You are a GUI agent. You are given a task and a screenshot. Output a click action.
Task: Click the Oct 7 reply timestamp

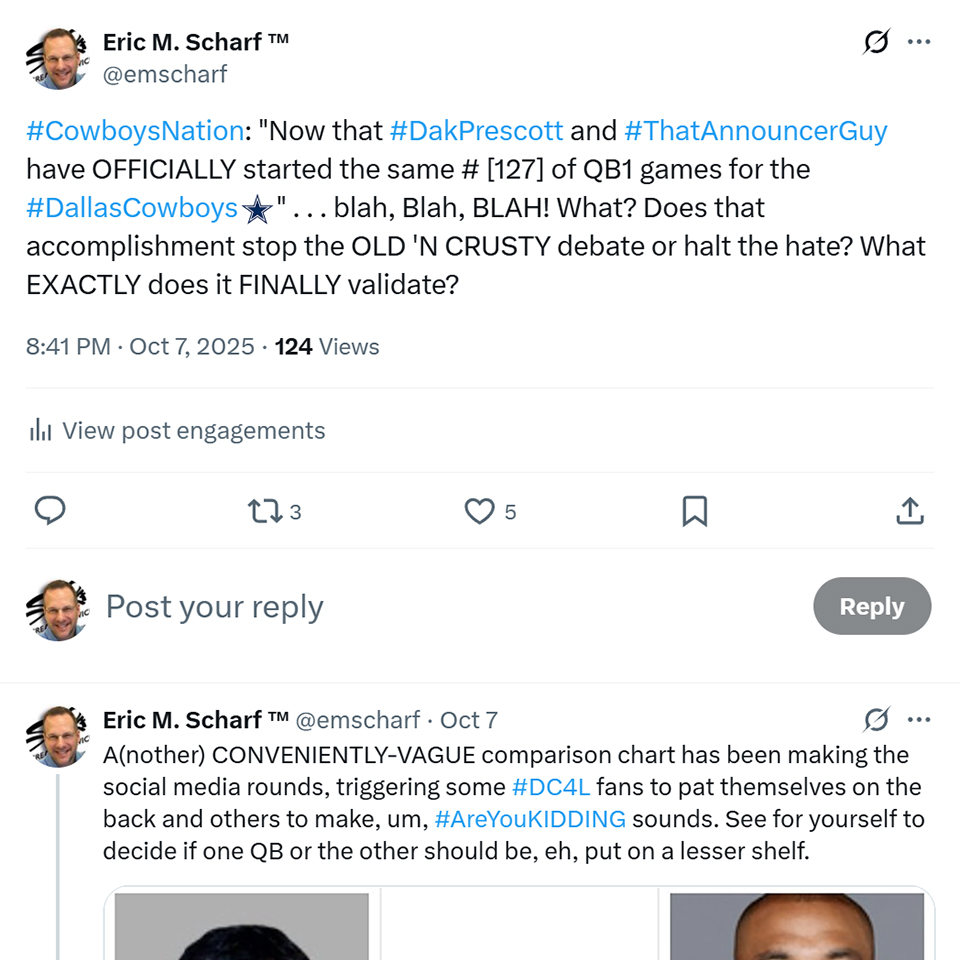(x=469, y=720)
